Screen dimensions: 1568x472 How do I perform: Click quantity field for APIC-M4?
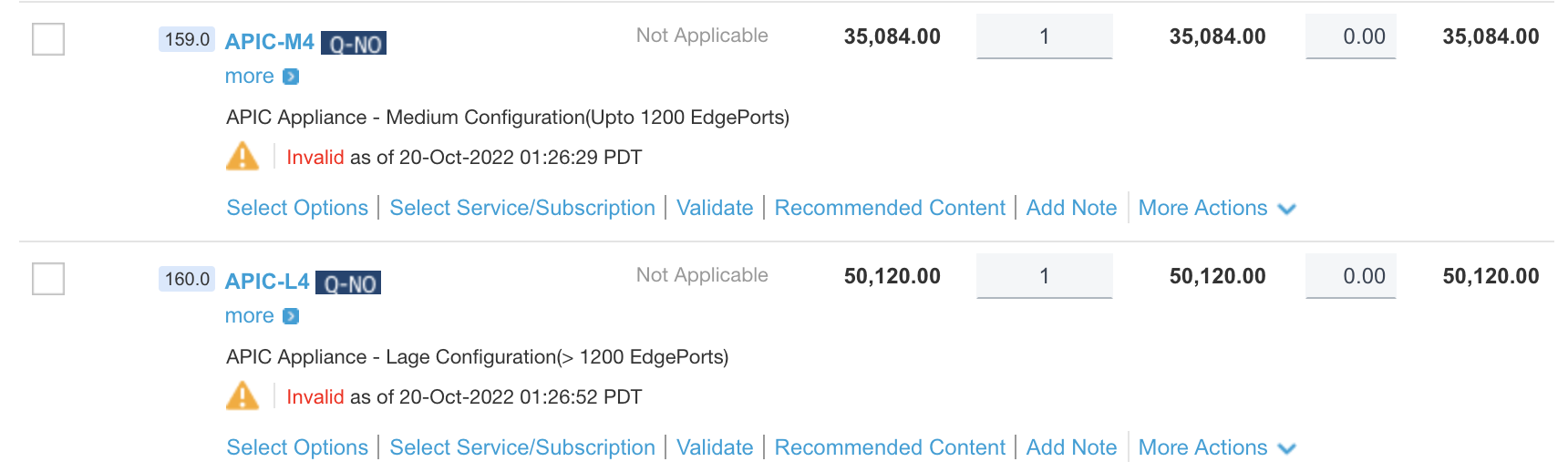[1044, 36]
